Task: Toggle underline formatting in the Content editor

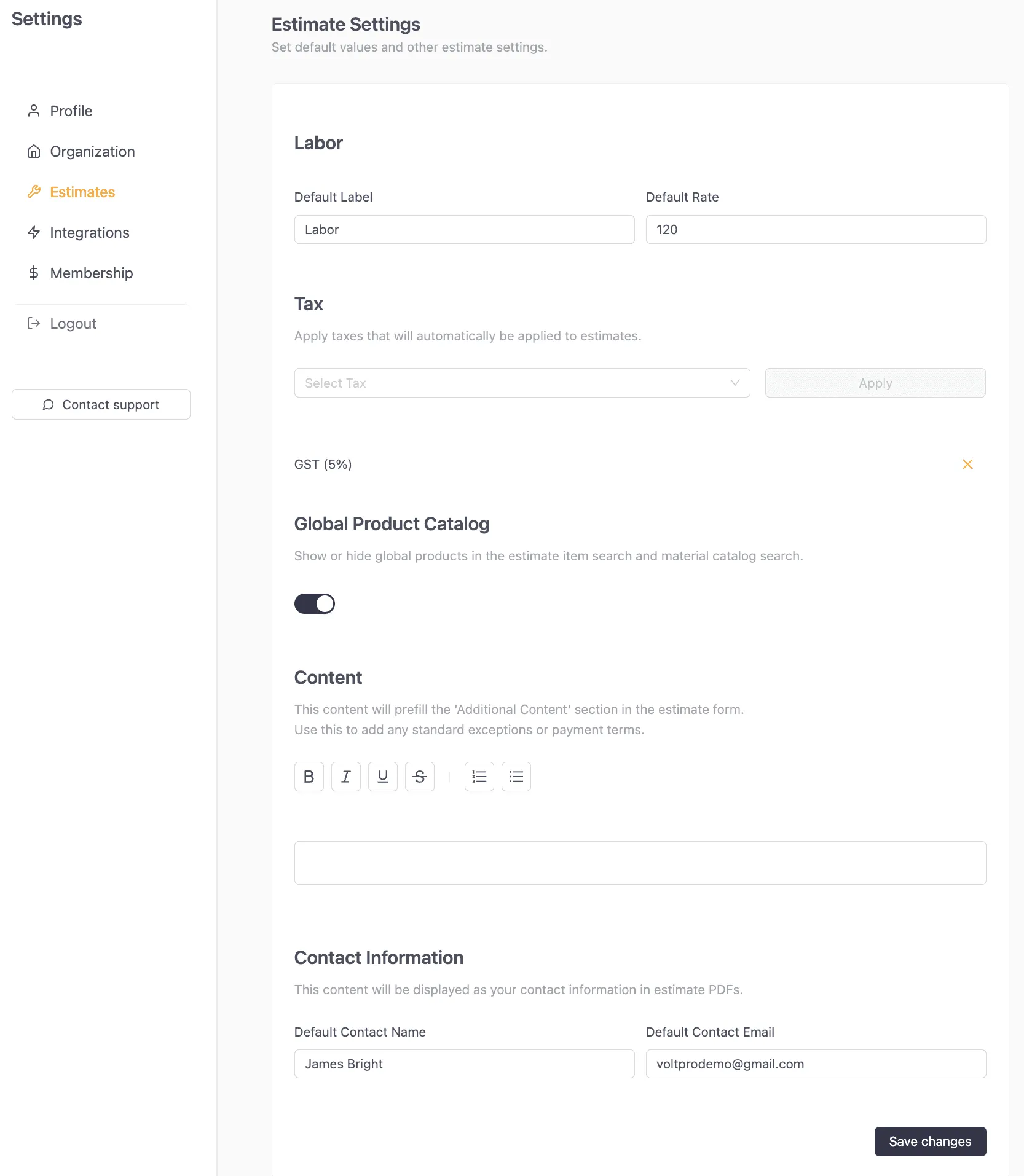Action: pos(382,777)
